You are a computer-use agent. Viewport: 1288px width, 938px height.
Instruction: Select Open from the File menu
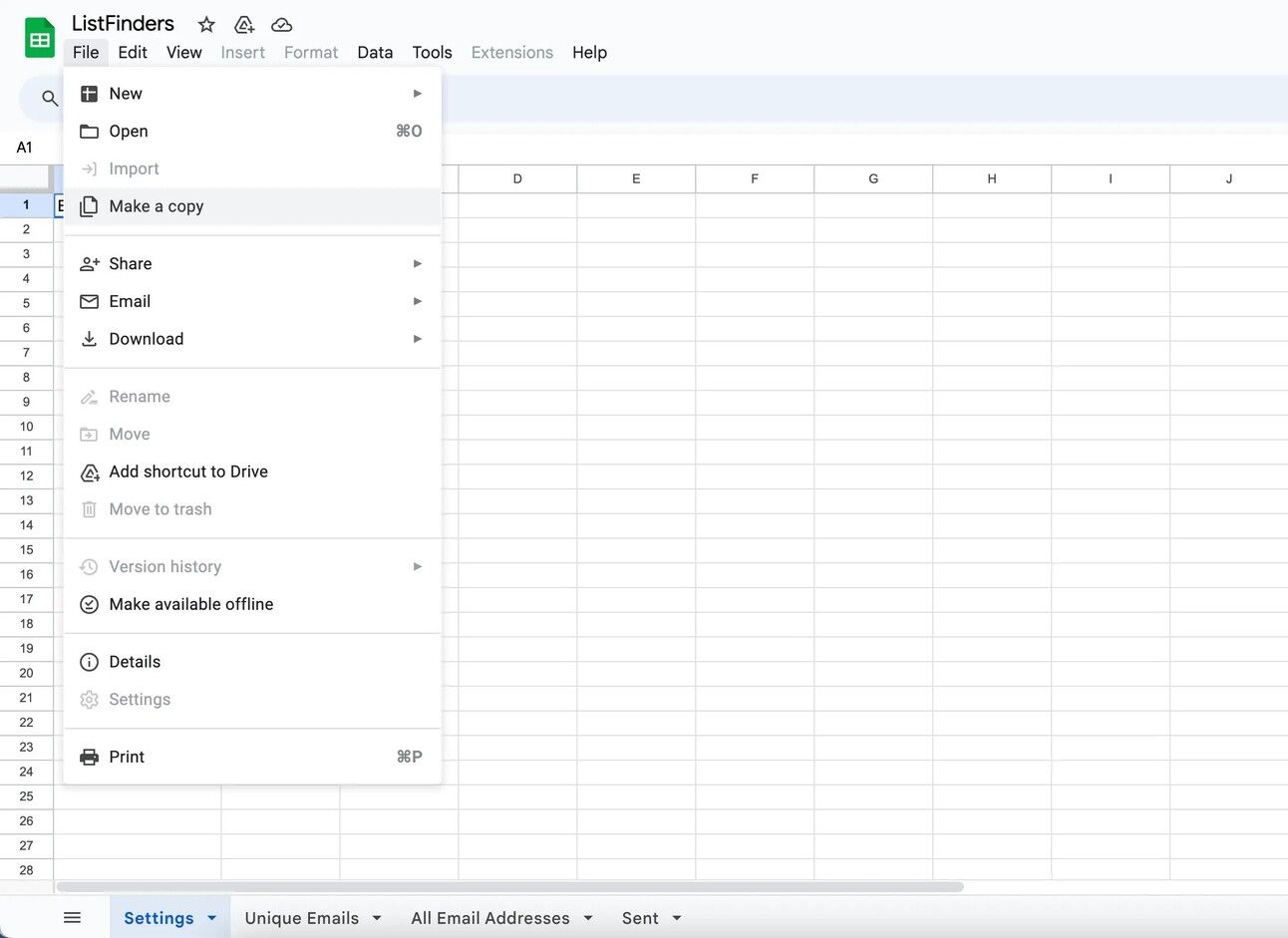252,132
